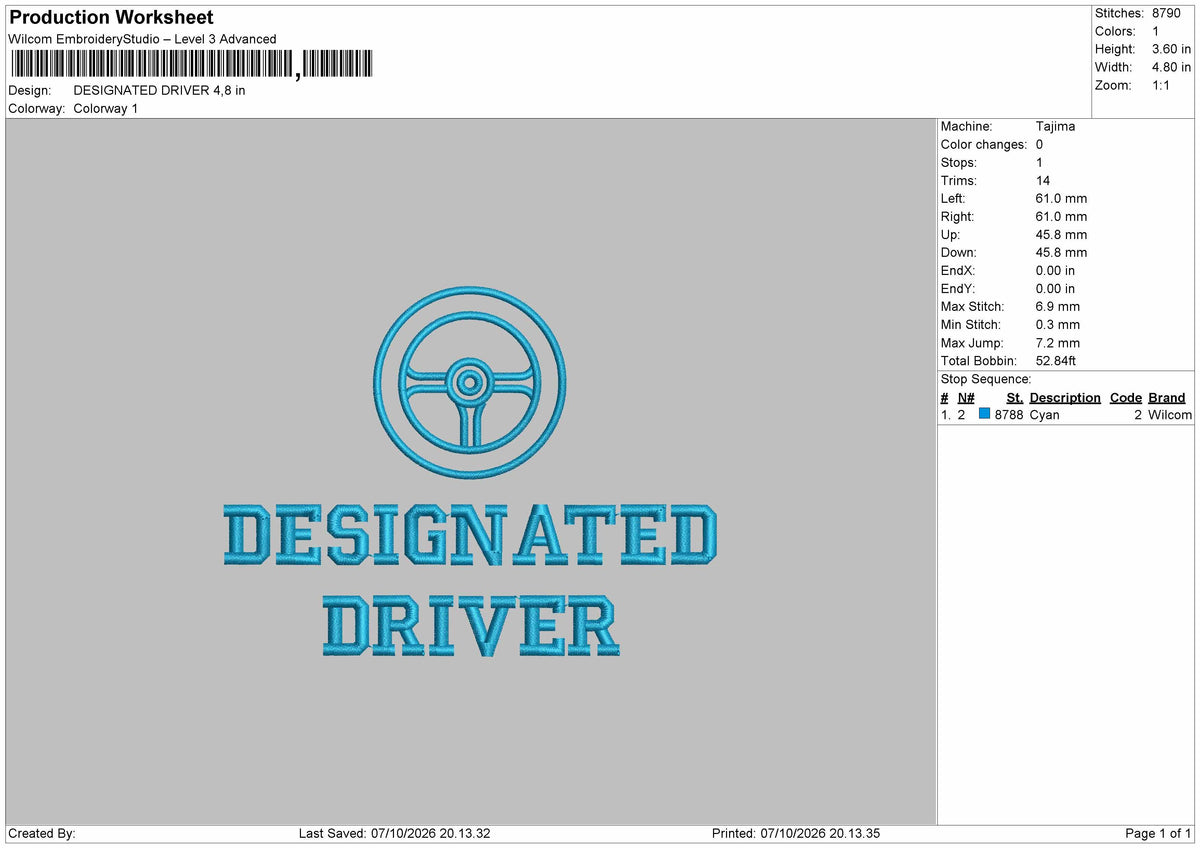Screen dimensions: 1200x848
Task: Click the Trims value 14
Action: click(x=1043, y=180)
